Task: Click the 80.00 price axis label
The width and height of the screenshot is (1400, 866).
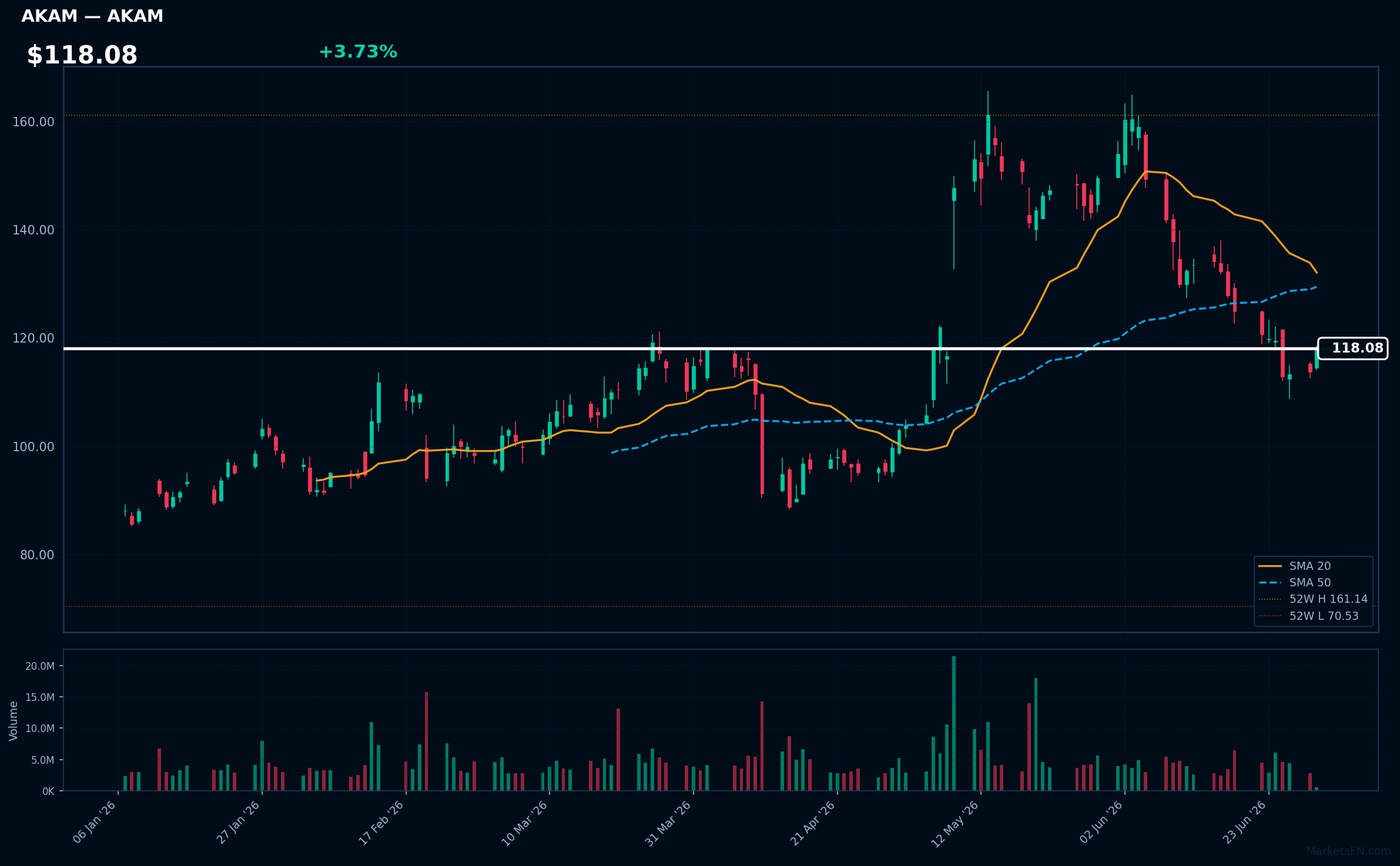Action: (x=37, y=555)
